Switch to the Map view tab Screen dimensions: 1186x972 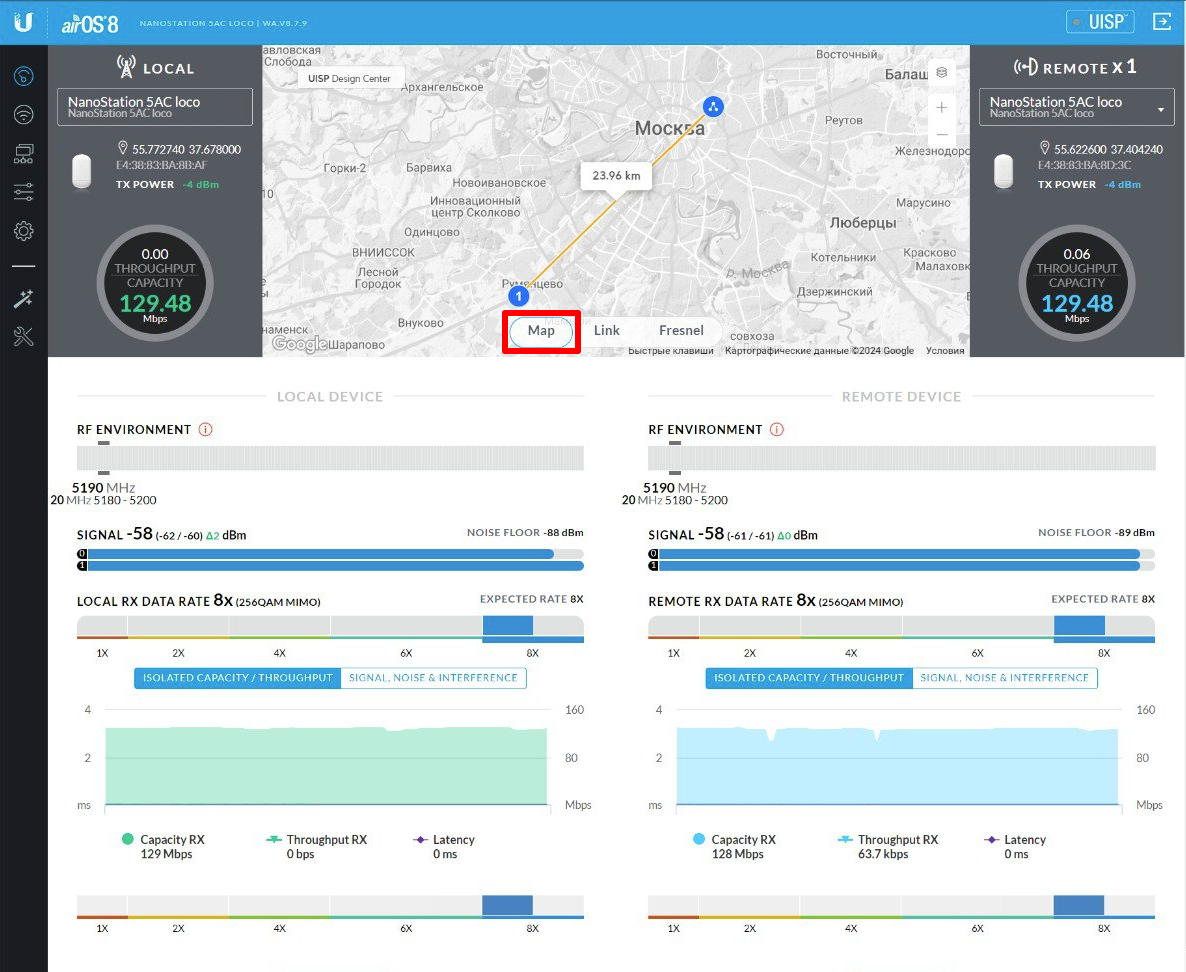(541, 331)
